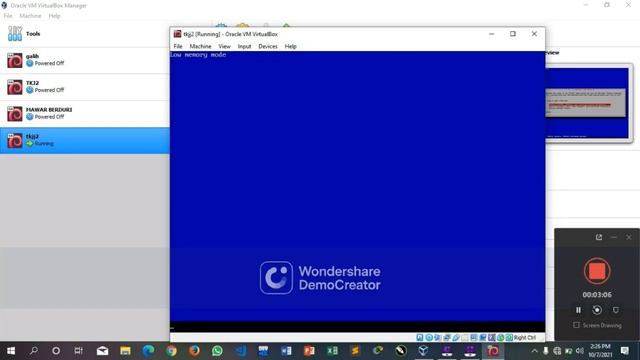Click the Right Ctrl host key label
The height and width of the screenshot is (360, 640).
click(525, 338)
